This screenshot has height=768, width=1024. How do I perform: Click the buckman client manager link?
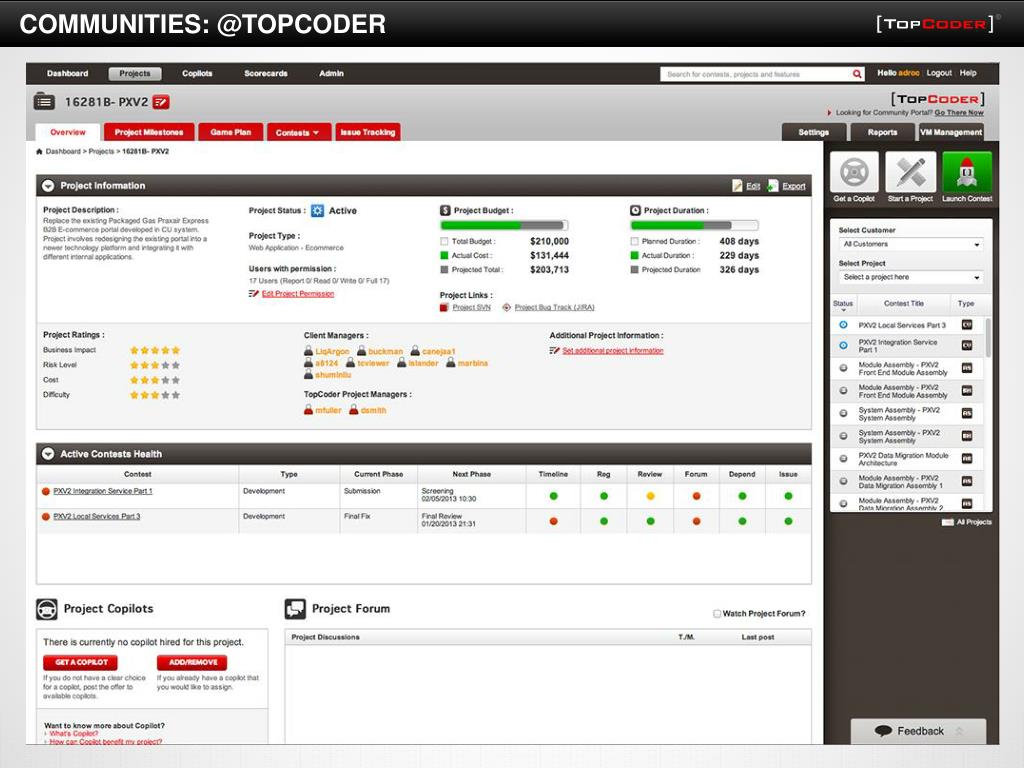coord(385,351)
